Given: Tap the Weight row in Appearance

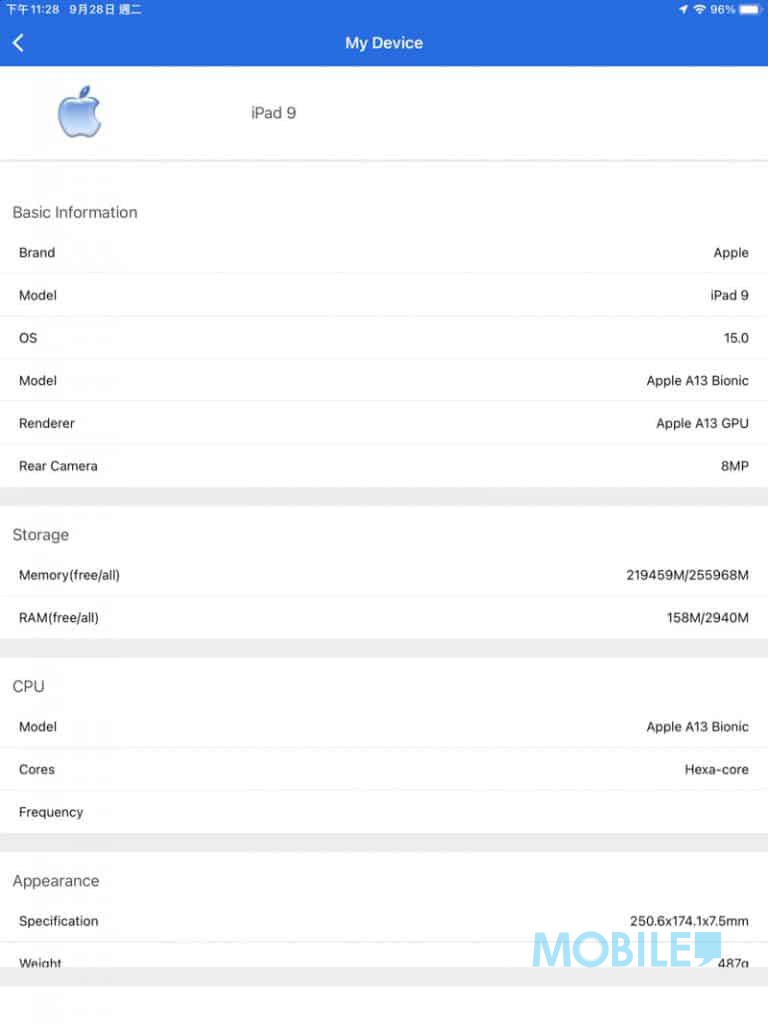Looking at the screenshot, I should coord(384,955).
